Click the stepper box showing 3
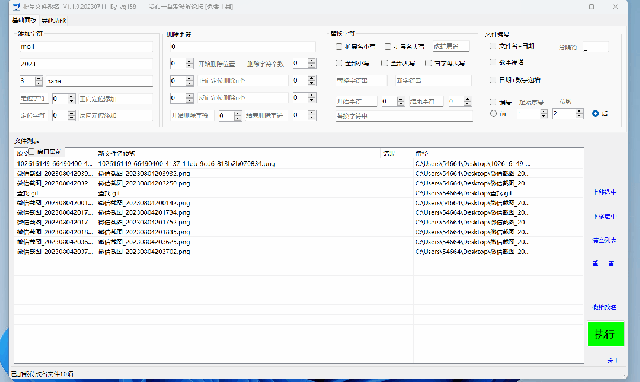 (31, 81)
